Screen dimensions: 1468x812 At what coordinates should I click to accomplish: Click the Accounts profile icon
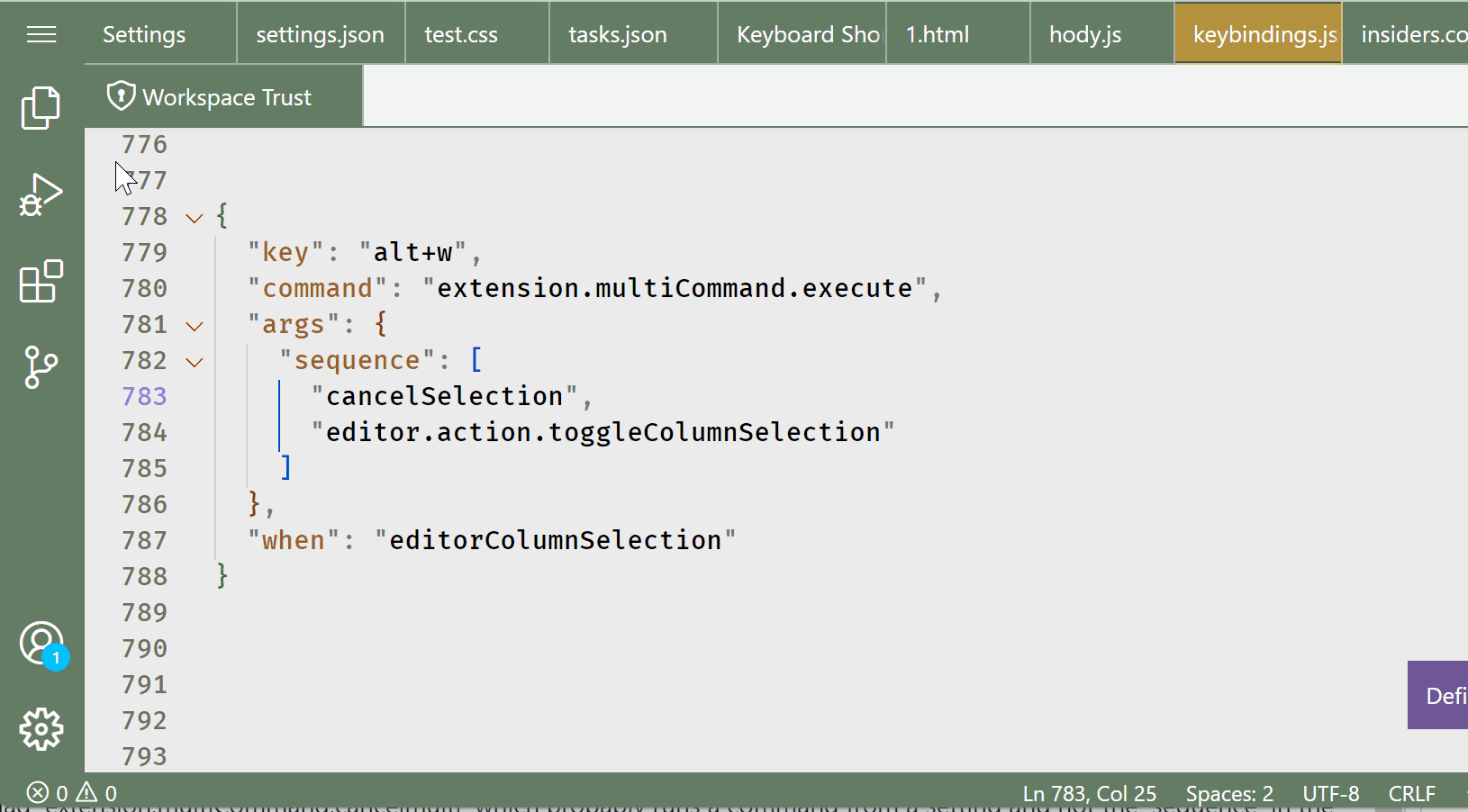41,643
